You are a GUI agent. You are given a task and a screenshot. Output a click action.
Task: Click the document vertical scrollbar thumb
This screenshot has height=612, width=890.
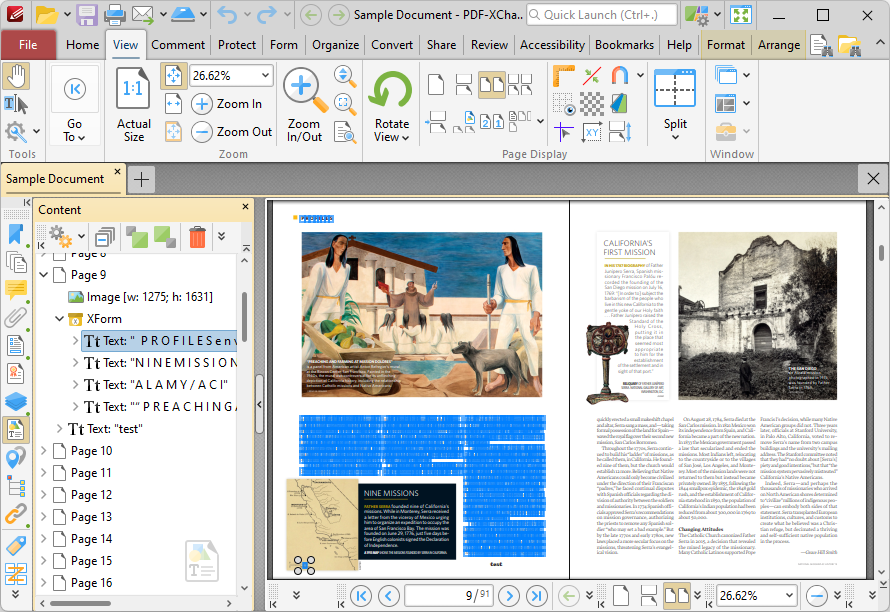tap(881, 251)
